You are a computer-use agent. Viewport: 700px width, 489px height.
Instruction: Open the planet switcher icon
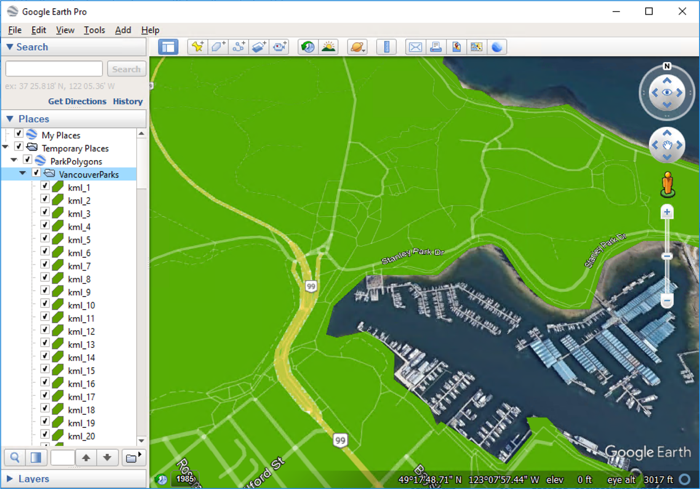coord(358,47)
